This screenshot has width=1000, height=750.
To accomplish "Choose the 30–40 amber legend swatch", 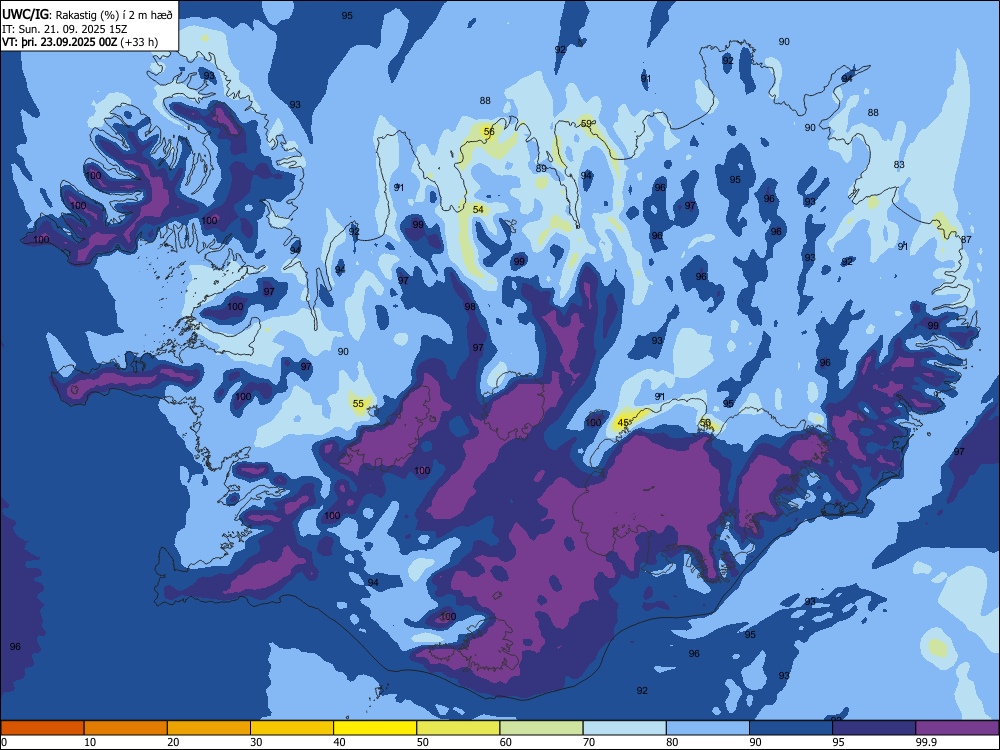I will [x=292, y=728].
